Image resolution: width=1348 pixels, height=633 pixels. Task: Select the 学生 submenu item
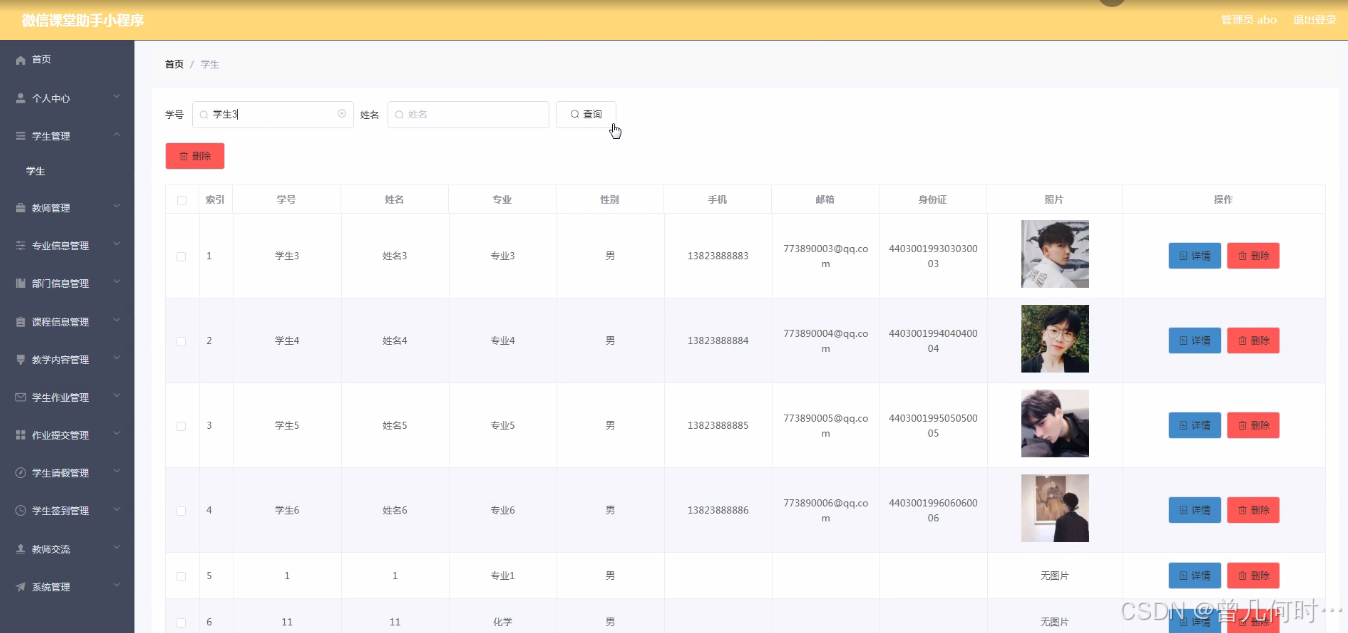coord(35,172)
